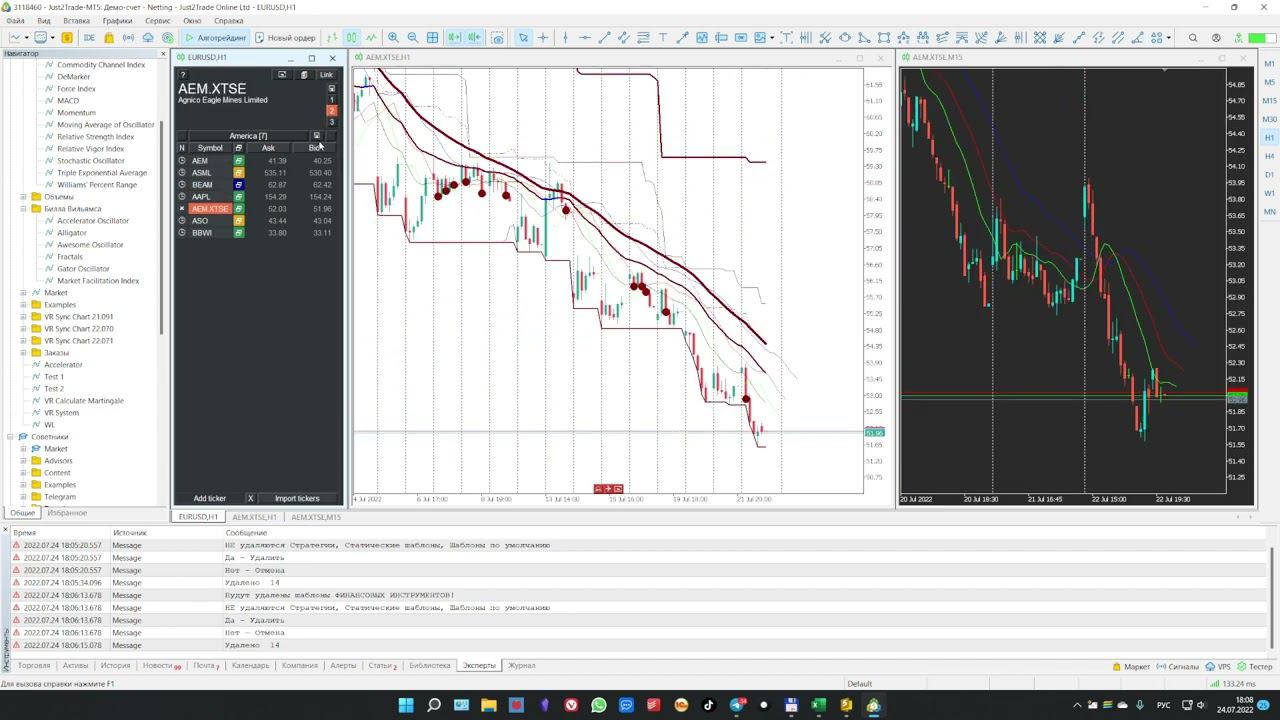This screenshot has width=1280, height=720.
Task: Zoom in on the chart
Action: pos(393,38)
